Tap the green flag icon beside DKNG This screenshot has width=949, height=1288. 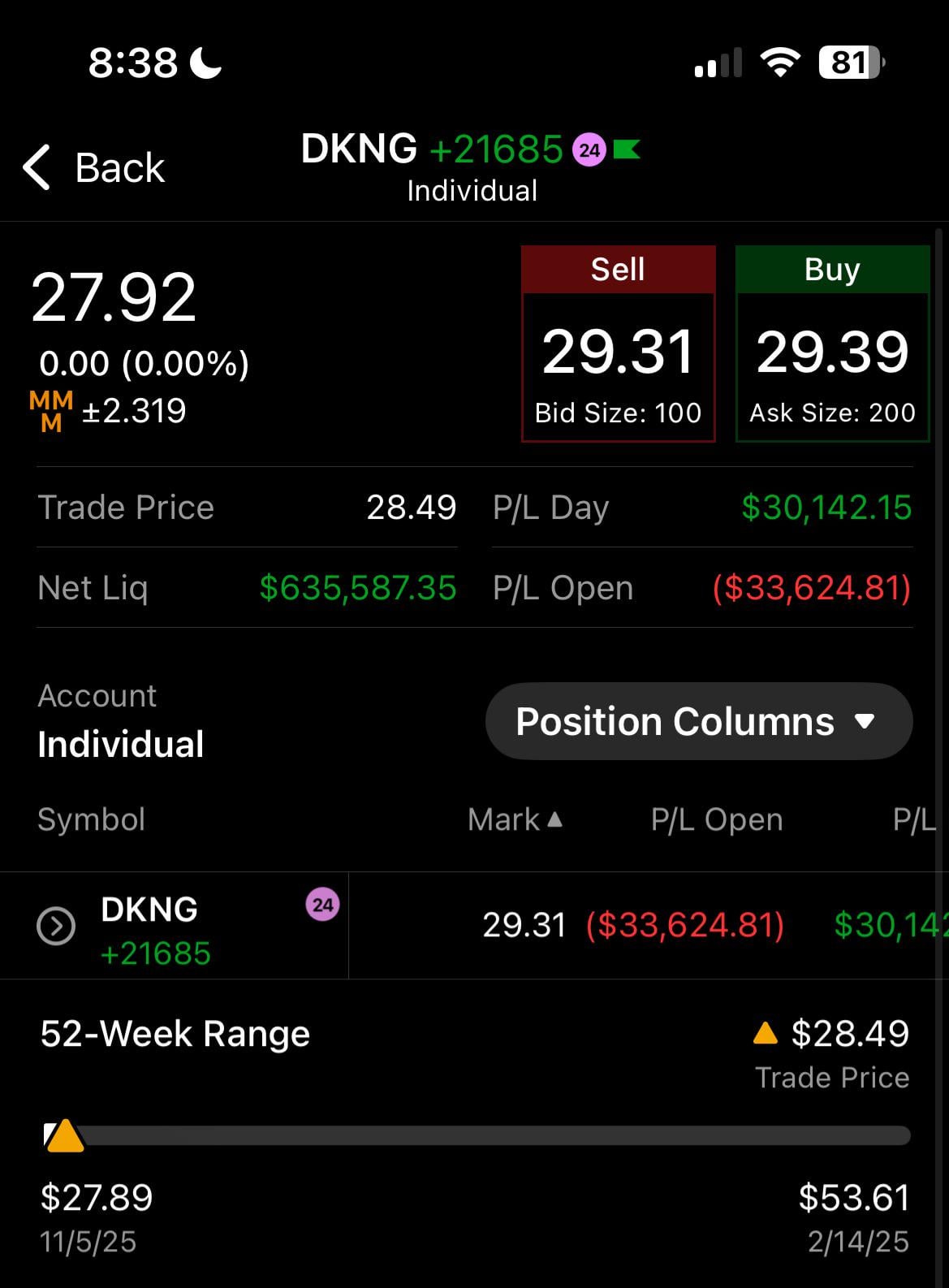tap(626, 149)
